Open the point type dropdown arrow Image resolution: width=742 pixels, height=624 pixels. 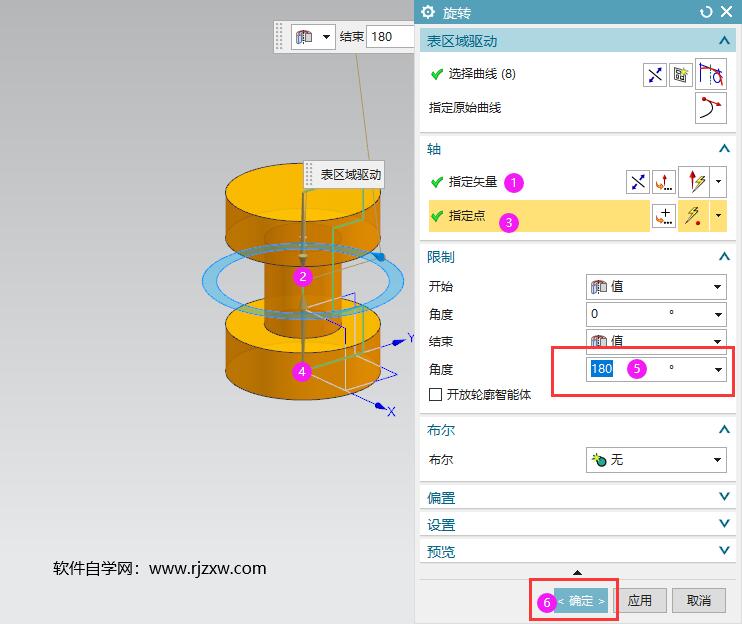click(x=718, y=216)
